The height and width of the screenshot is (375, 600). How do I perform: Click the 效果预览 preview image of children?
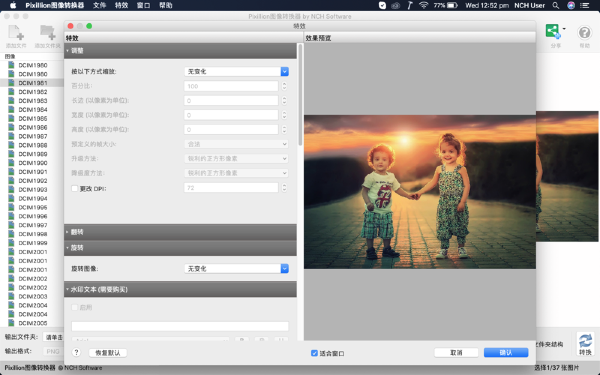pos(420,192)
